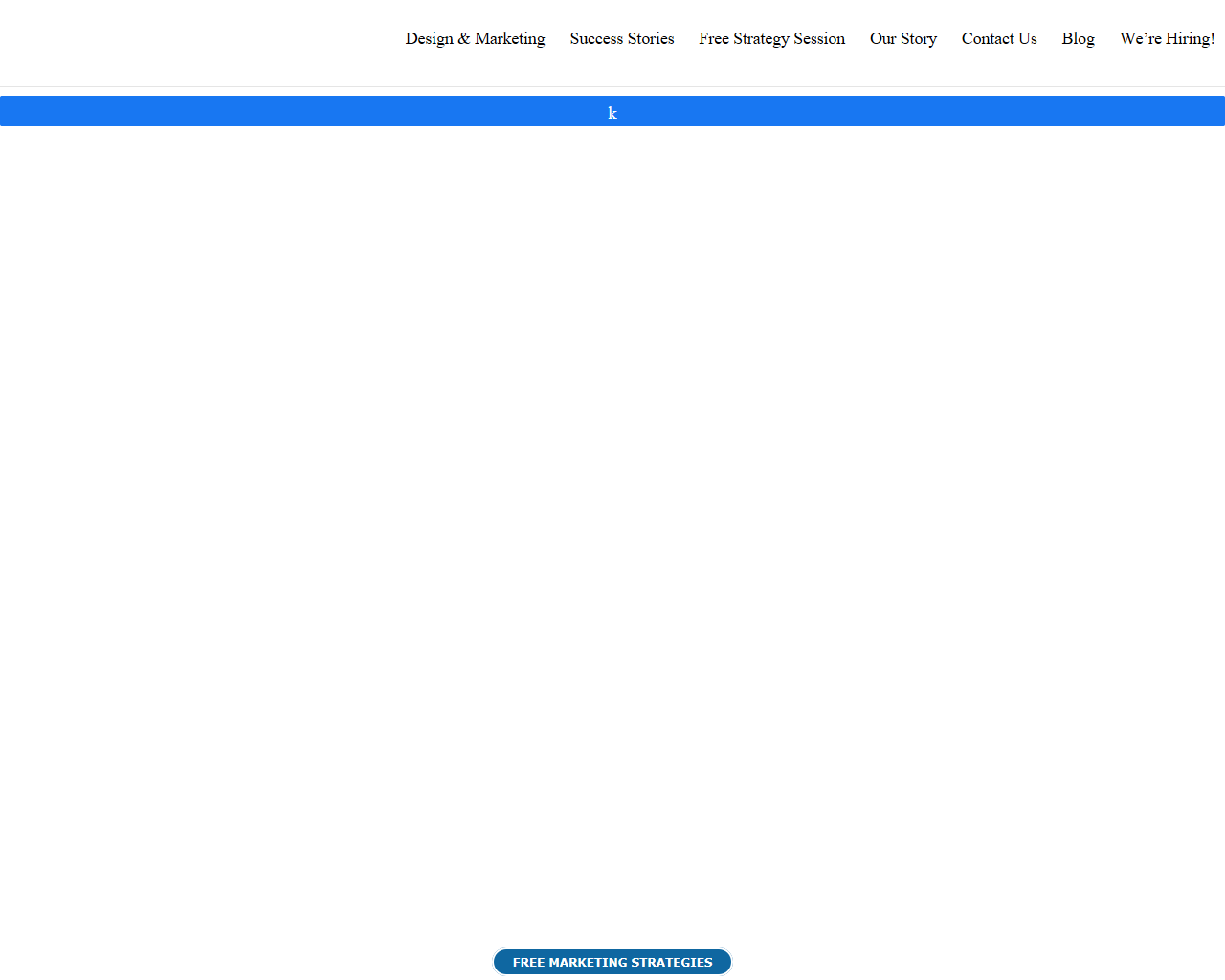Viewport: 1225px width, 980px height.
Task: Click the blue bar labeled k
Action: coord(612,111)
